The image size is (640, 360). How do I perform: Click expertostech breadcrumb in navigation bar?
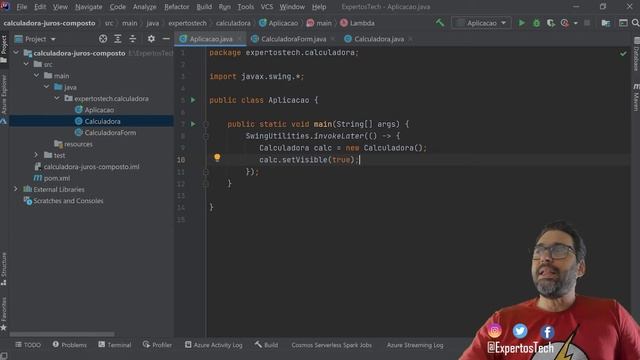(187, 23)
